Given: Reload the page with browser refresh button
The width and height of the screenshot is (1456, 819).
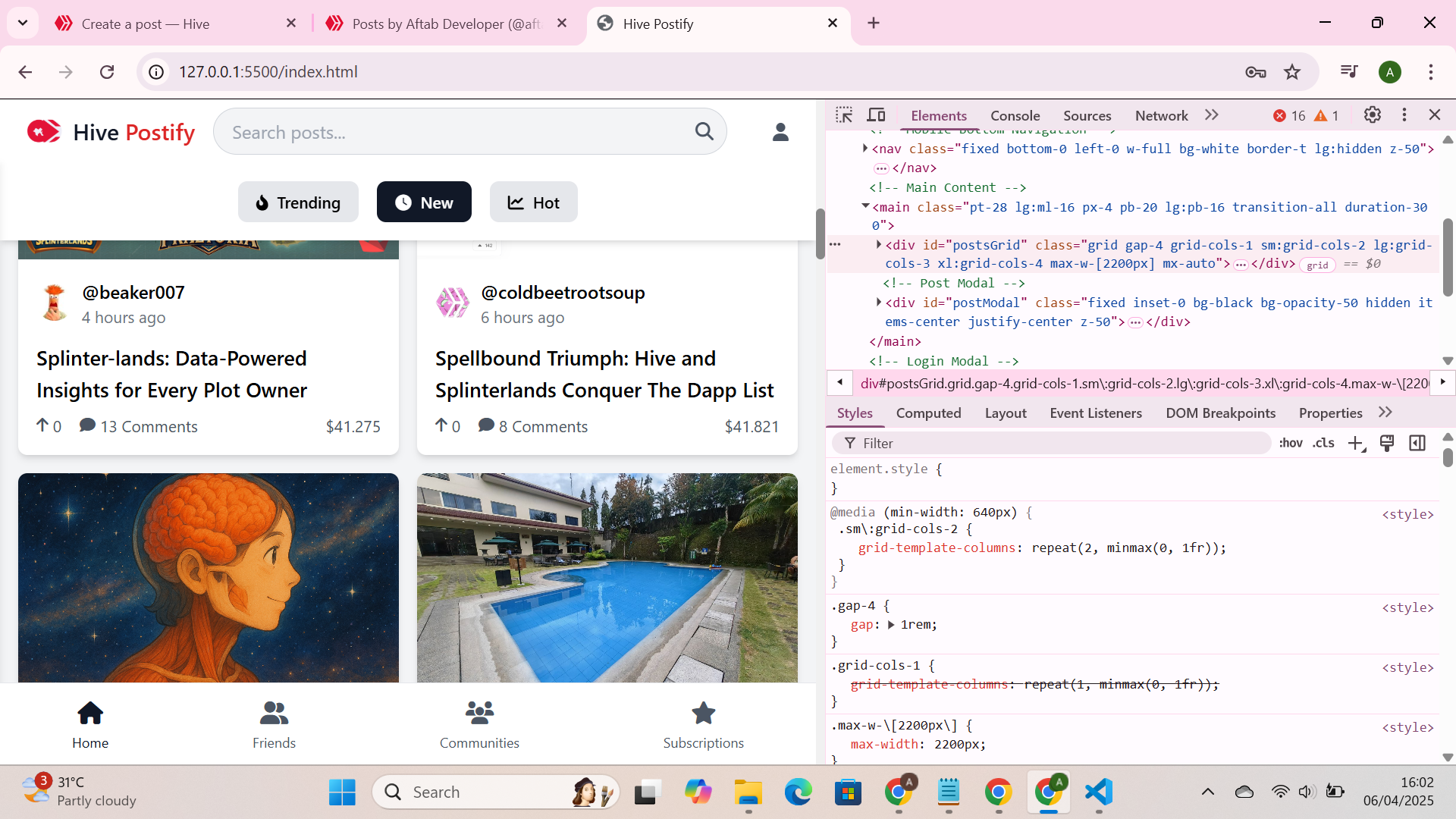Looking at the screenshot, I should click(107, 72).
